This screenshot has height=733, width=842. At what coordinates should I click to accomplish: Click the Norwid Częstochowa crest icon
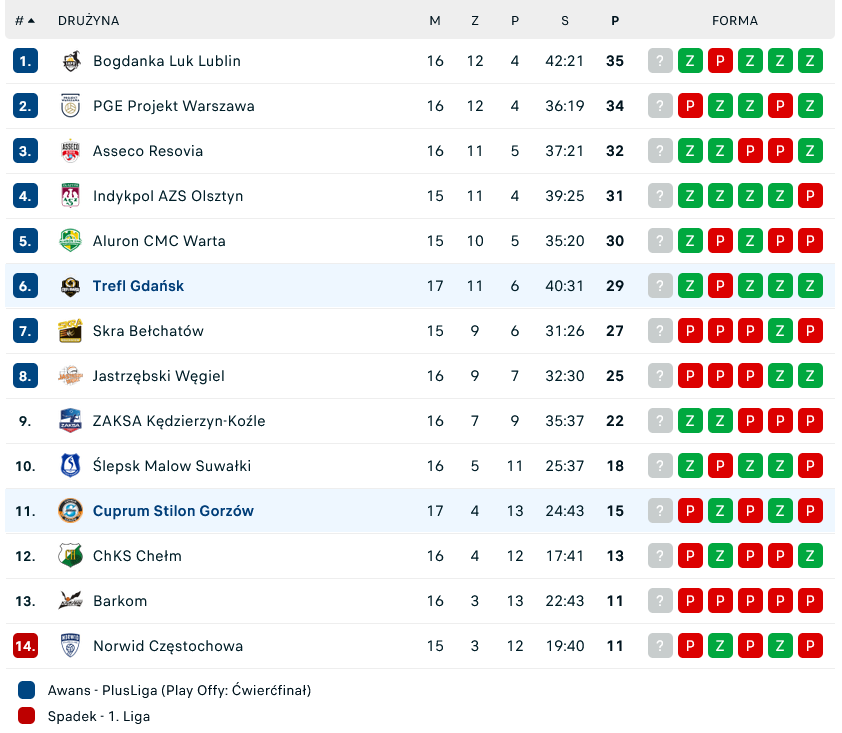(x=70, y=646)
